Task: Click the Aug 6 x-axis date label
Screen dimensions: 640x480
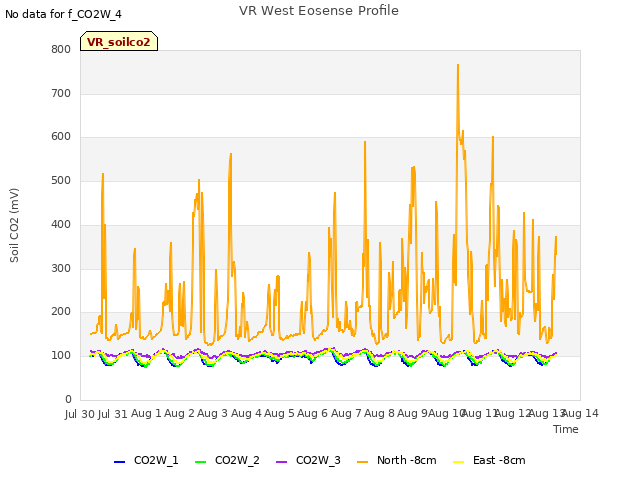Action: click(x=312, y=413)
